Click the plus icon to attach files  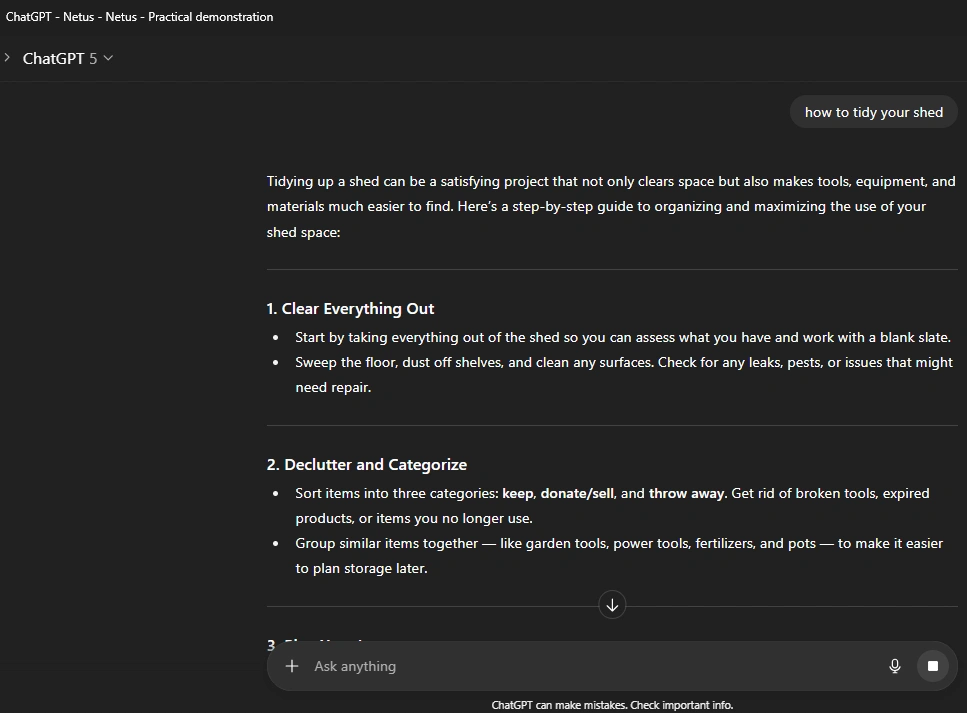tap(292, 666)
